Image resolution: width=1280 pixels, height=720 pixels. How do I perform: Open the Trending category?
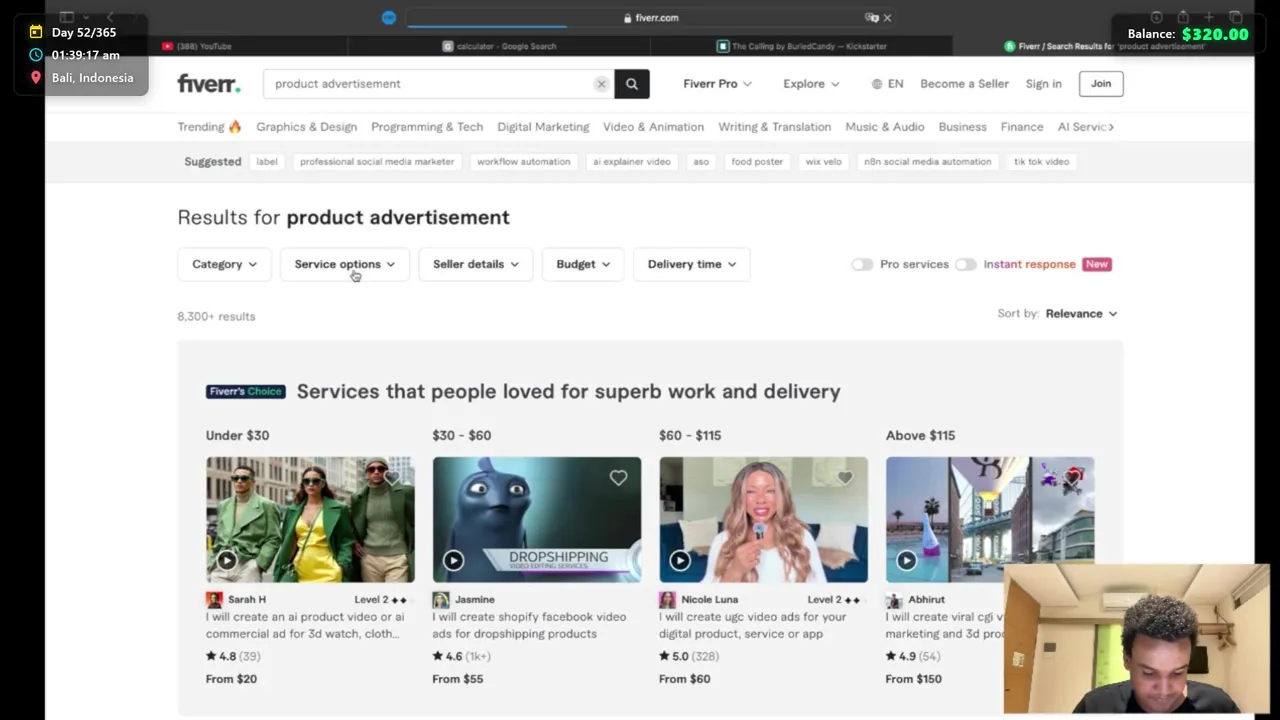pyautogui.click(x=210, y=127)
